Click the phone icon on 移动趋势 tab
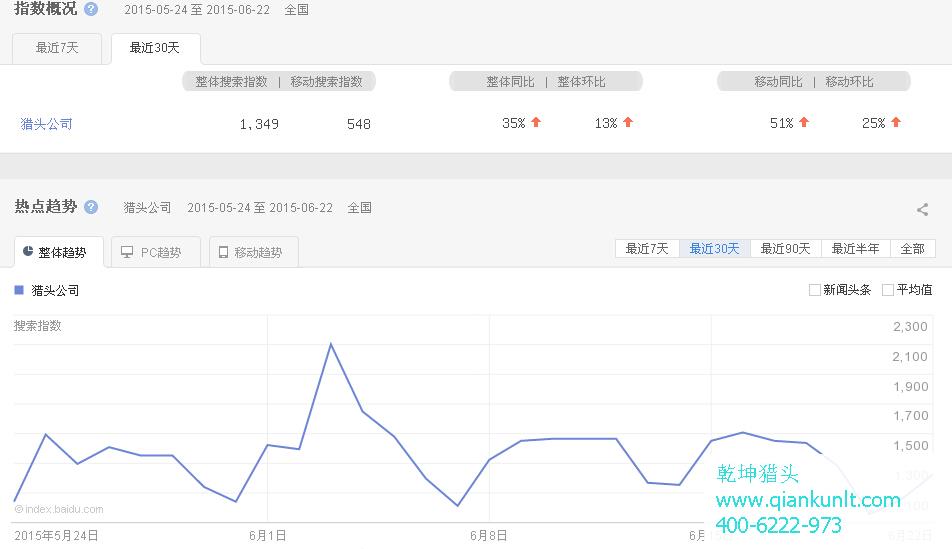The width and height of the screenshot is (952, 549). point(223,253)
